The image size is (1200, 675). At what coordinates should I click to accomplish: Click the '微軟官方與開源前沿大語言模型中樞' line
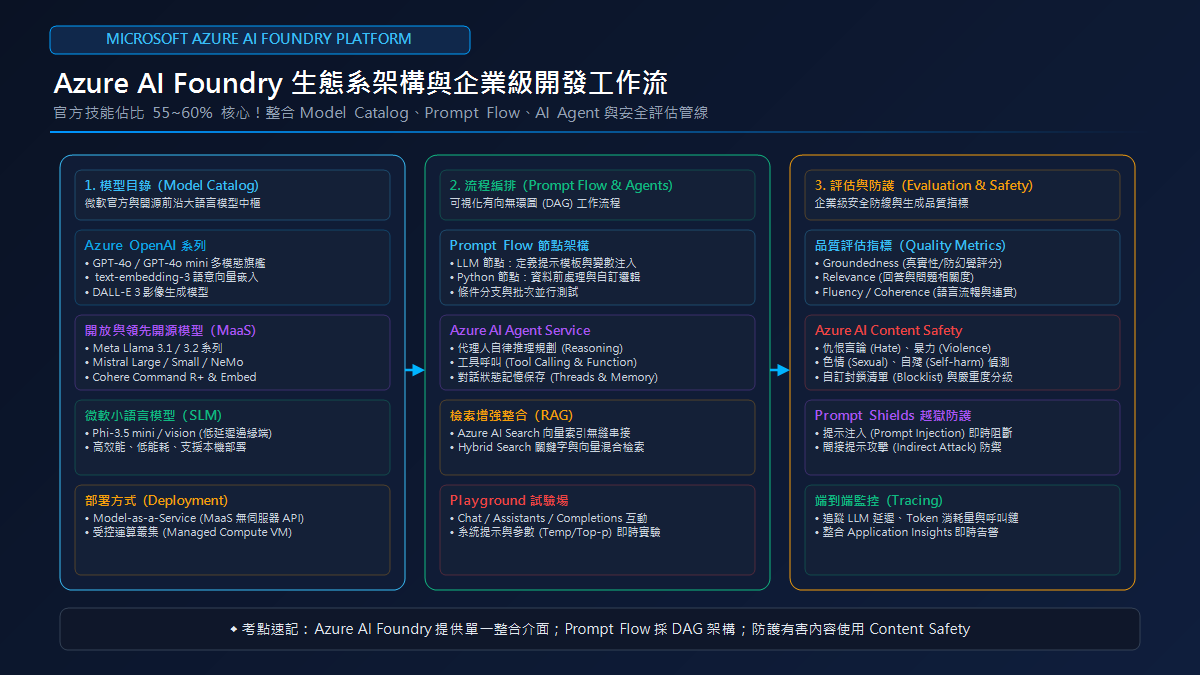173,203
